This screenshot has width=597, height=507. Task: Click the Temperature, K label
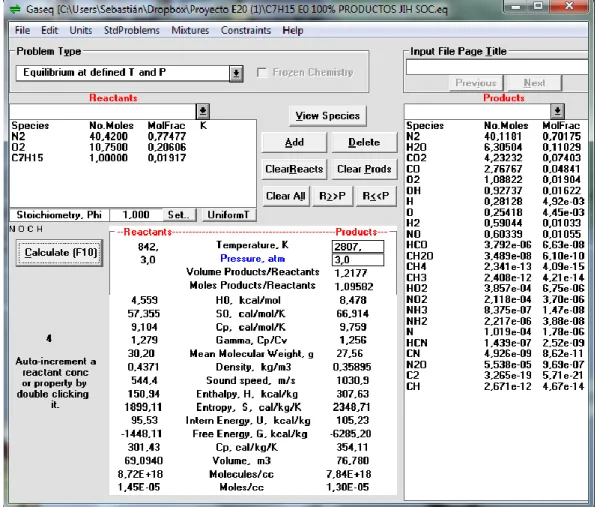coord(252,245)
